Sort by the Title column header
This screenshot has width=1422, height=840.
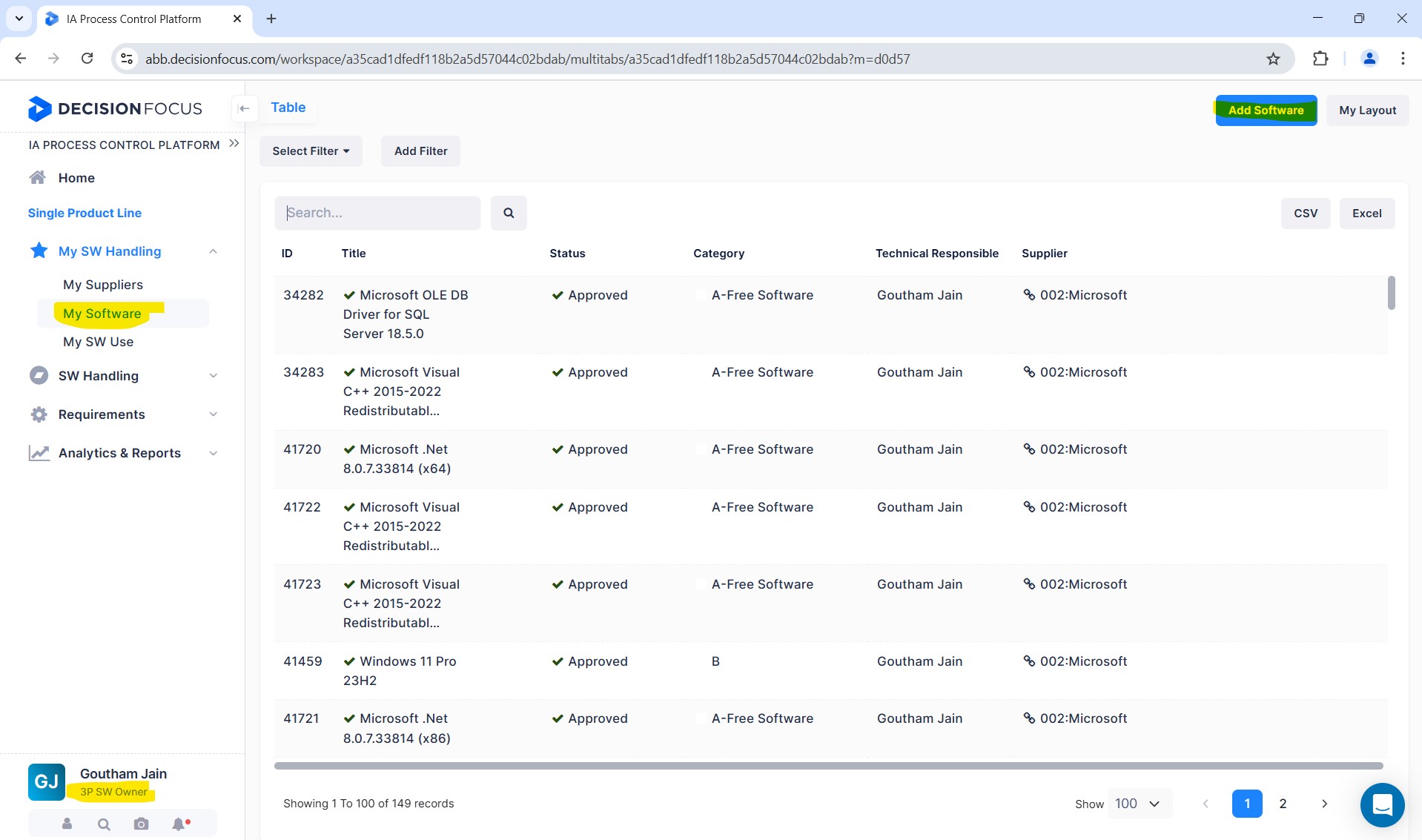[354, 254]
